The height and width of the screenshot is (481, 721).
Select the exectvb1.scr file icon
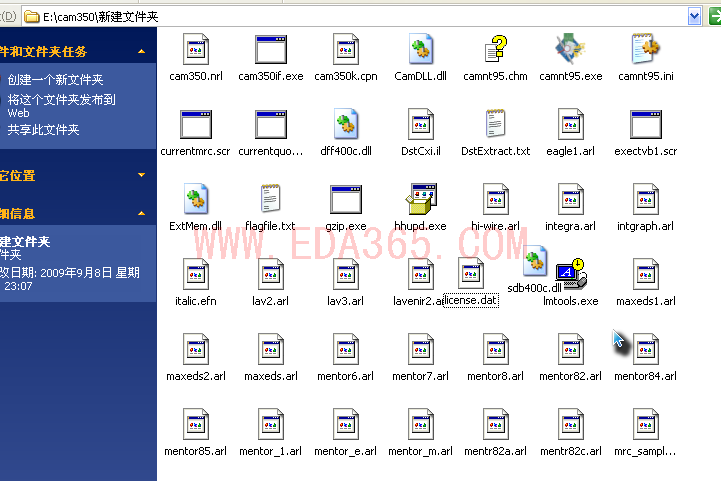646,124
